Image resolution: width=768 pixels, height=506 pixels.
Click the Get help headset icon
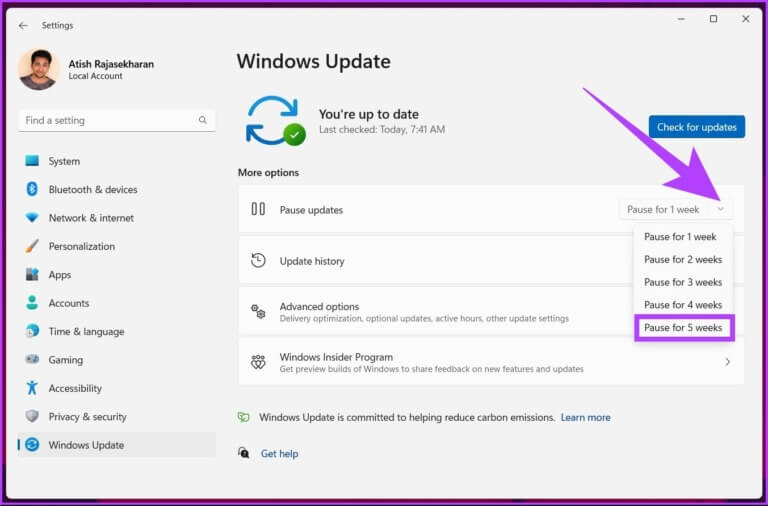[243, 453]
